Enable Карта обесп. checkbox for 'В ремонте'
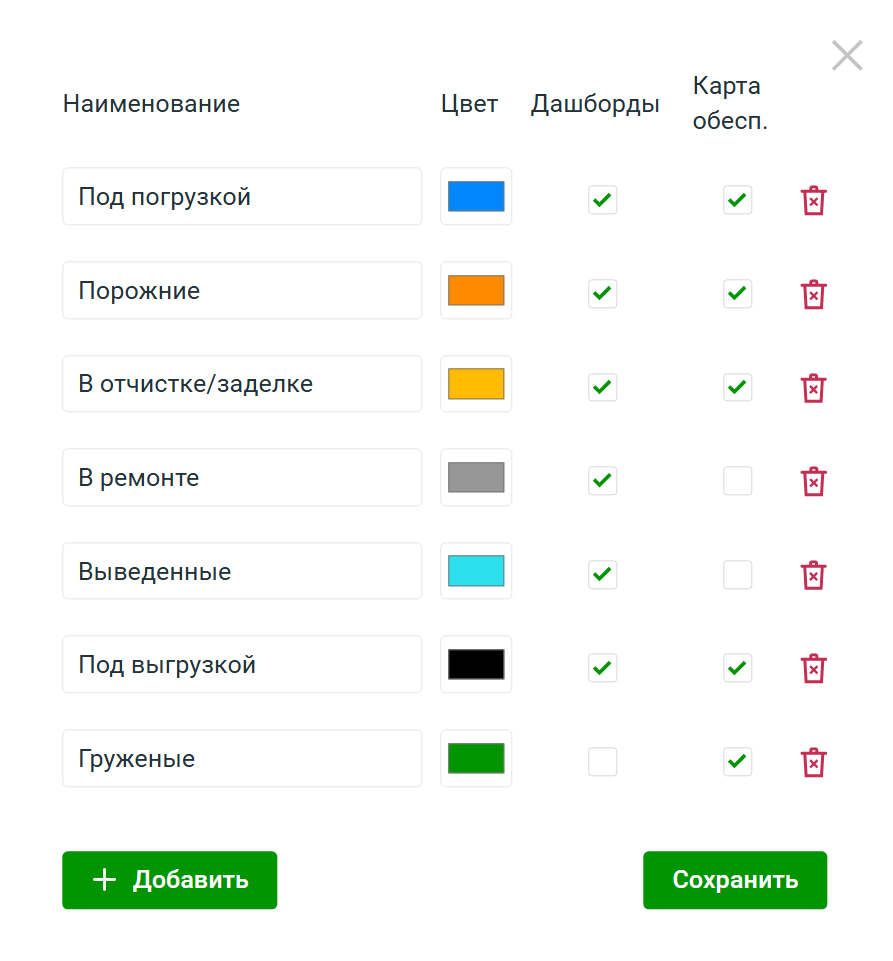The height and width of the screenshot is (961, 893). coord(738,481)
